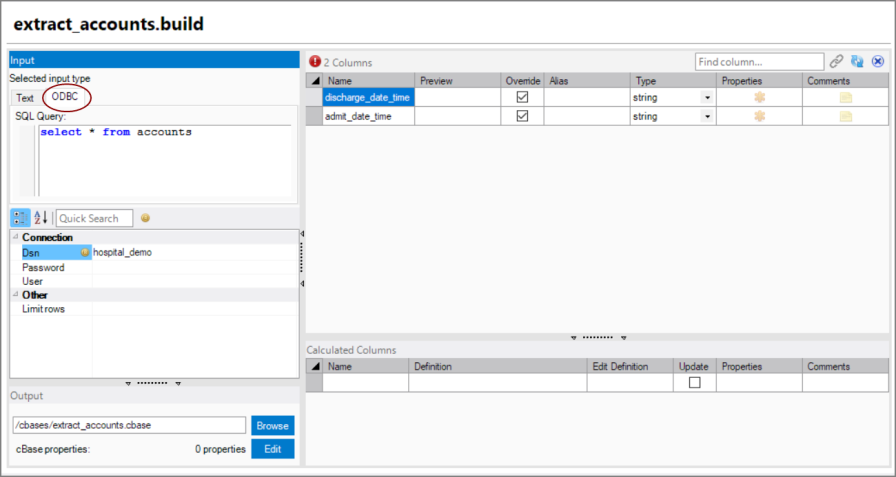Open Type dropdown for admit_date_time
The width and height of the screenshot is (896, 477).
(x=707, y=117)
